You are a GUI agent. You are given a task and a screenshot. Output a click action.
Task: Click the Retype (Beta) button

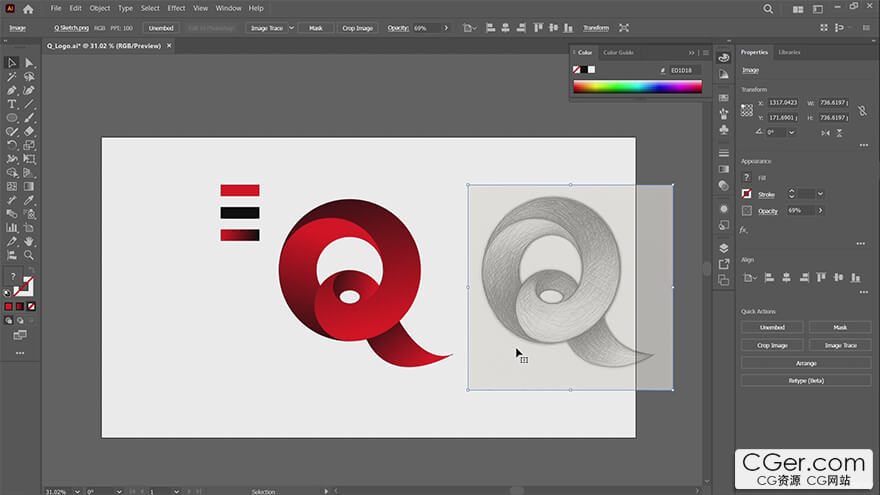coord(806,380)
